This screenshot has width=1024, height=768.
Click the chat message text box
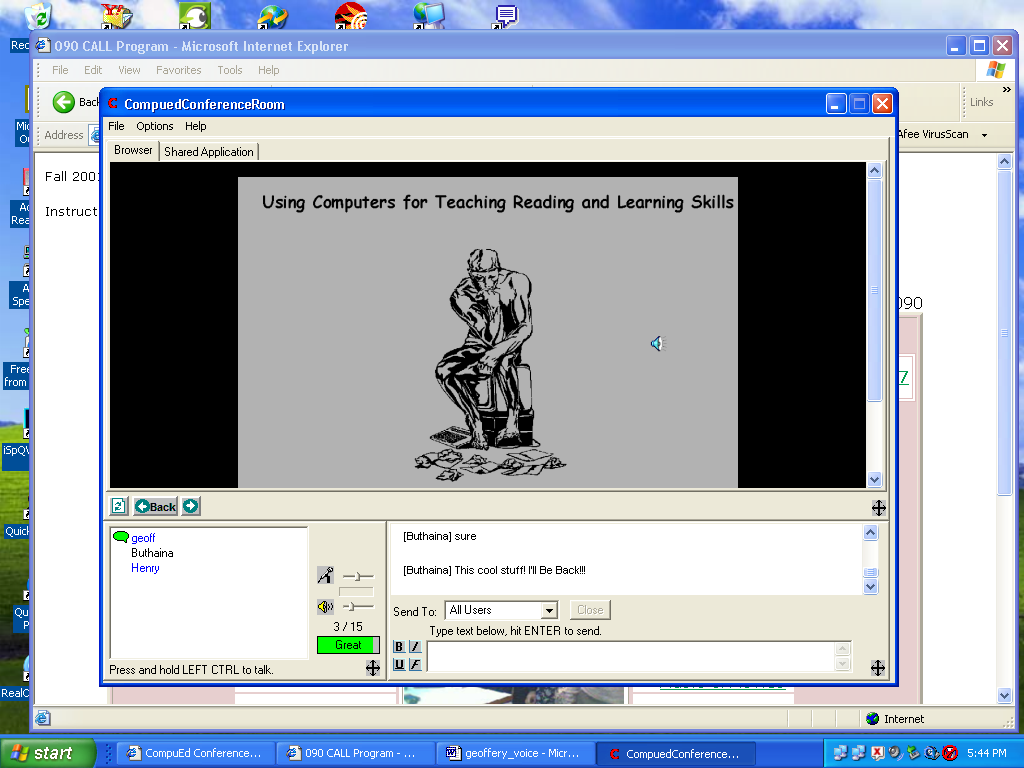tap(632, 656)
